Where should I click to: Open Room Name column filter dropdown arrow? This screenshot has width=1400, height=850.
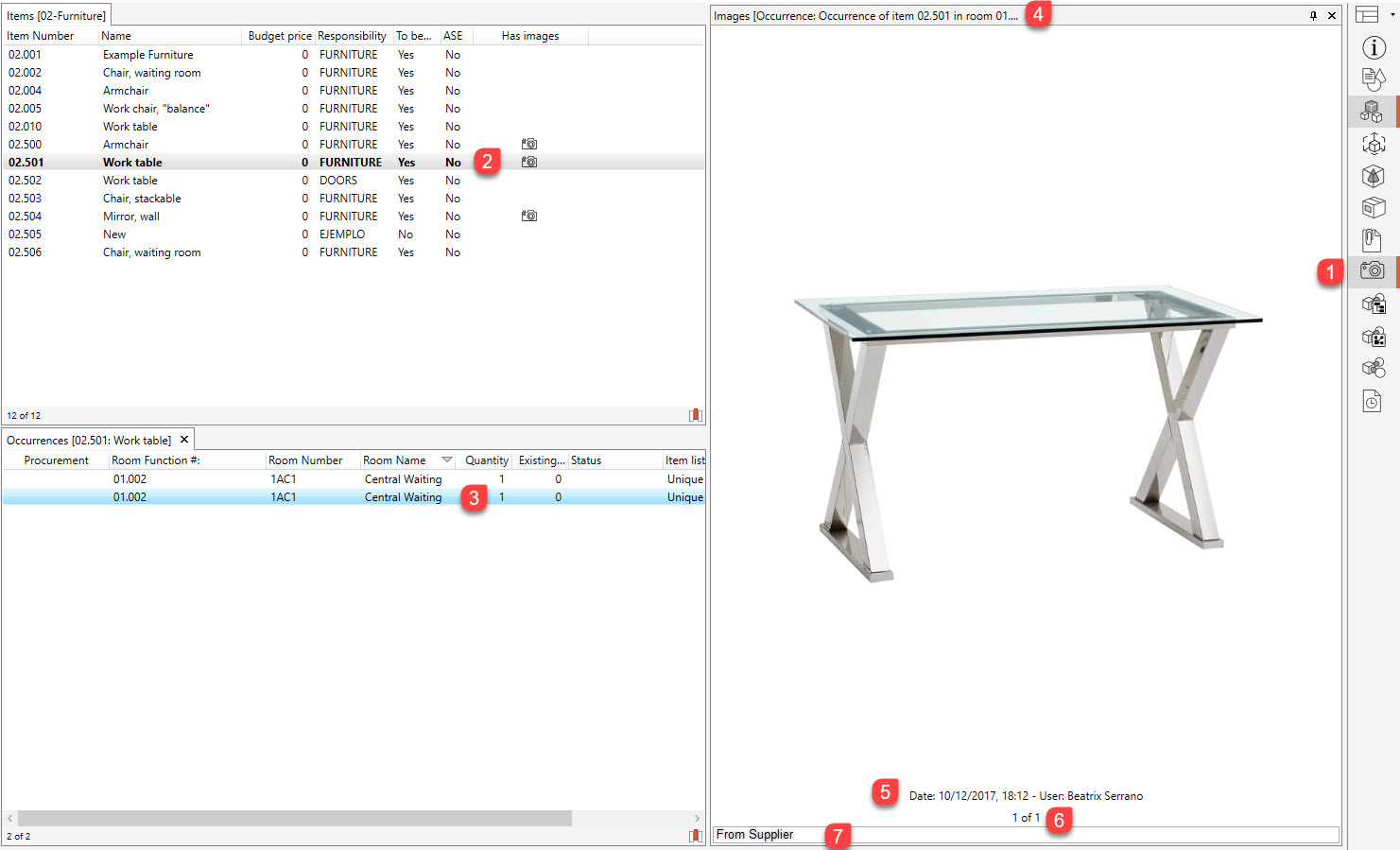(x=447, y=460)
